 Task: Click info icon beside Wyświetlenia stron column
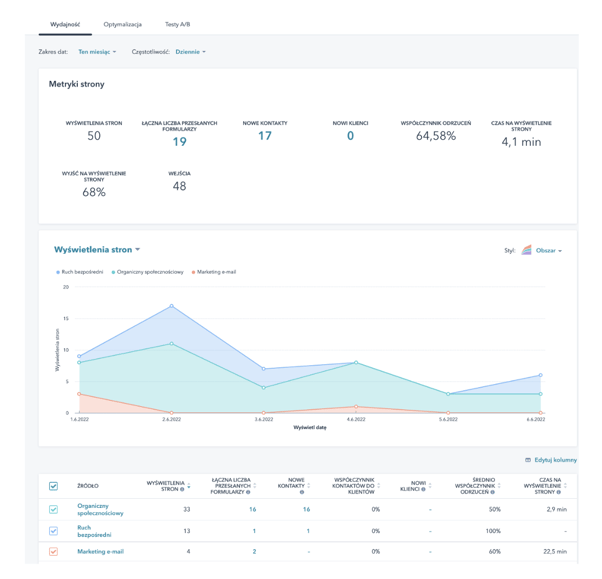point(182,489)
